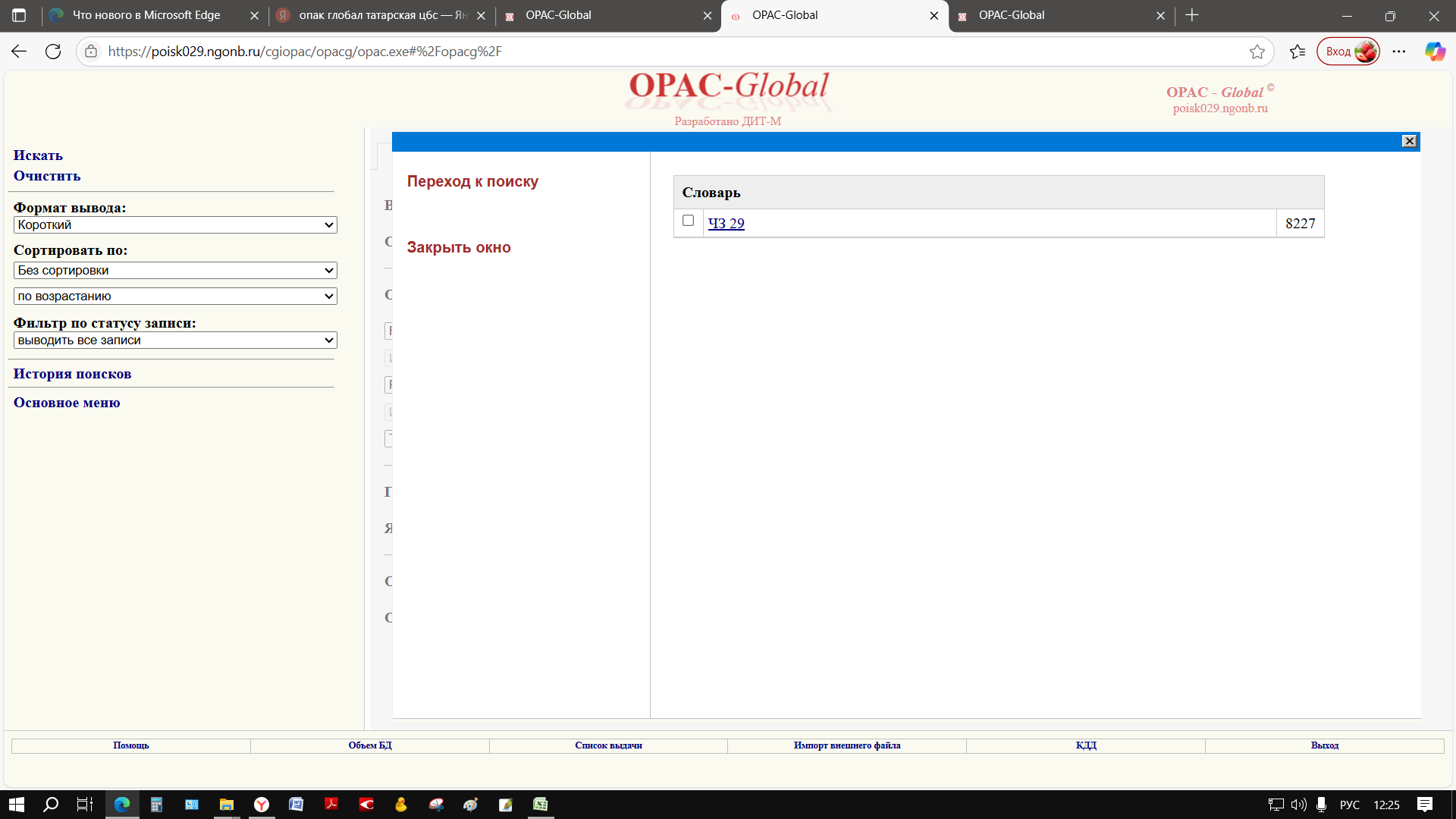Open Edge settings and more menu

click(x=1399, y=52)
